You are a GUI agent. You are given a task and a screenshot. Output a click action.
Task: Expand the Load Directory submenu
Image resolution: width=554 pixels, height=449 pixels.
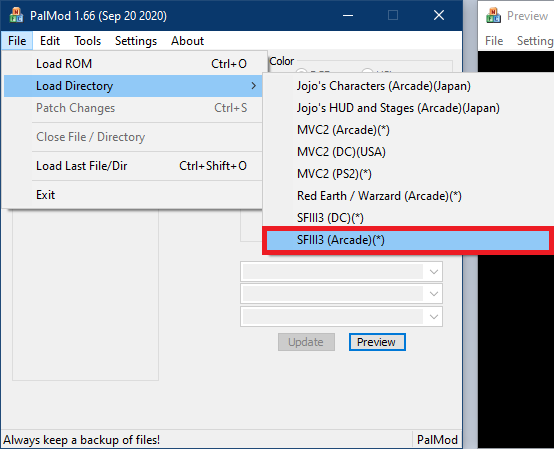click(x=133, y=86)
